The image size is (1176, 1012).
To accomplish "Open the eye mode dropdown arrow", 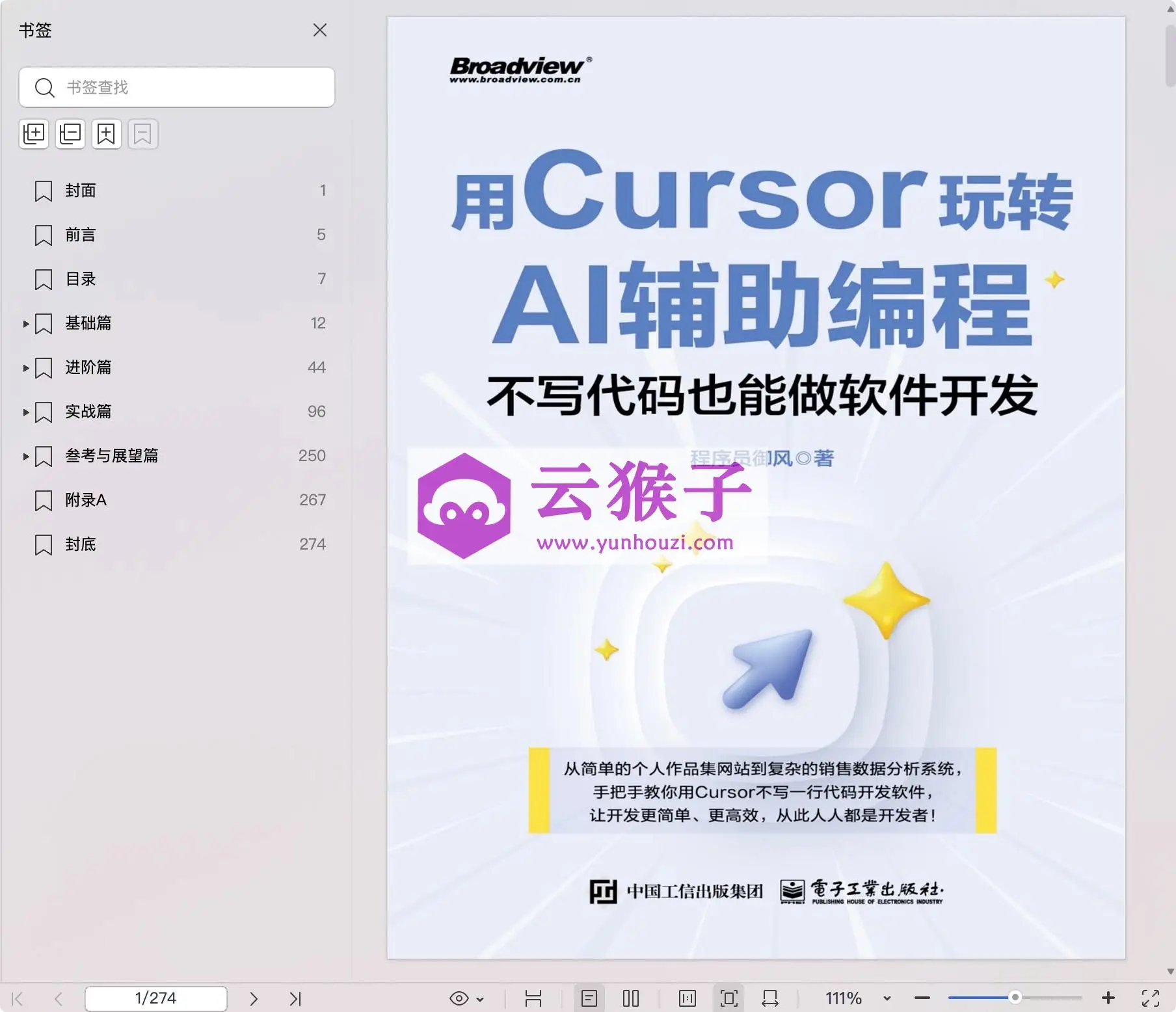I will (x=480, y=999).
